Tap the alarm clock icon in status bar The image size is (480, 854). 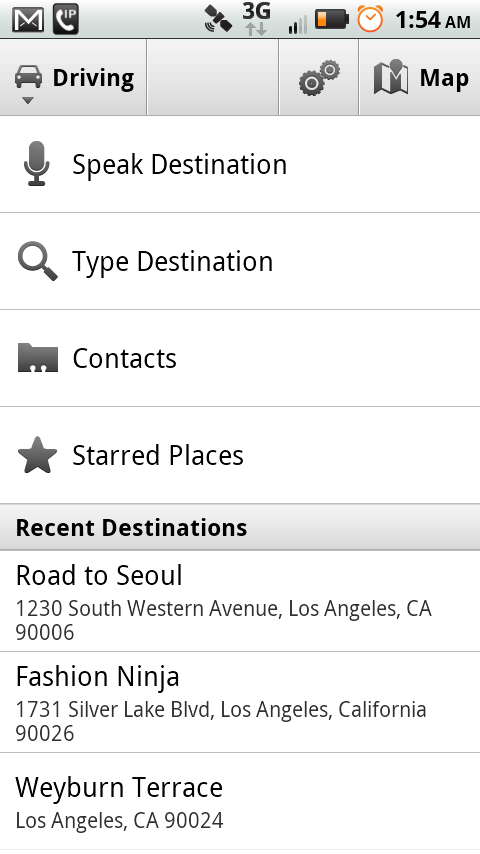(370, 19)
